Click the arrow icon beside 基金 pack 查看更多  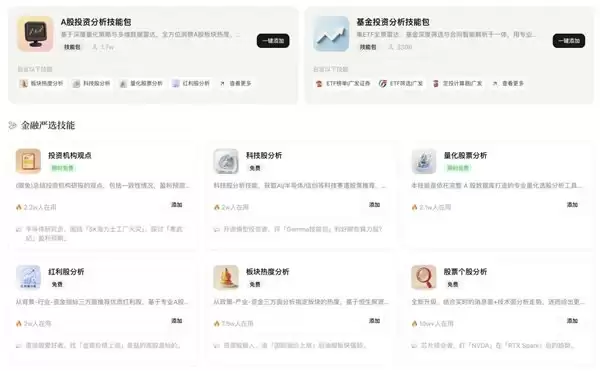(495, 83)
